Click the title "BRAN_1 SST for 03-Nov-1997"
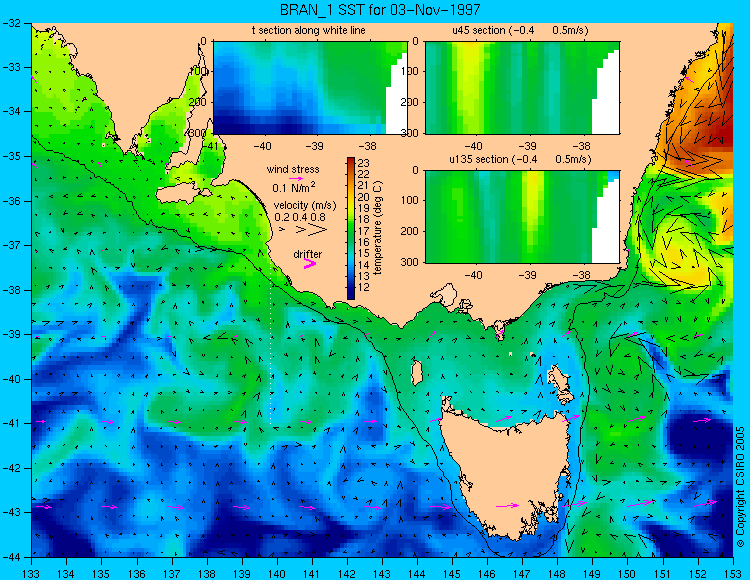Viewport: 750px width, 580px height. click(x=380, y=10)
